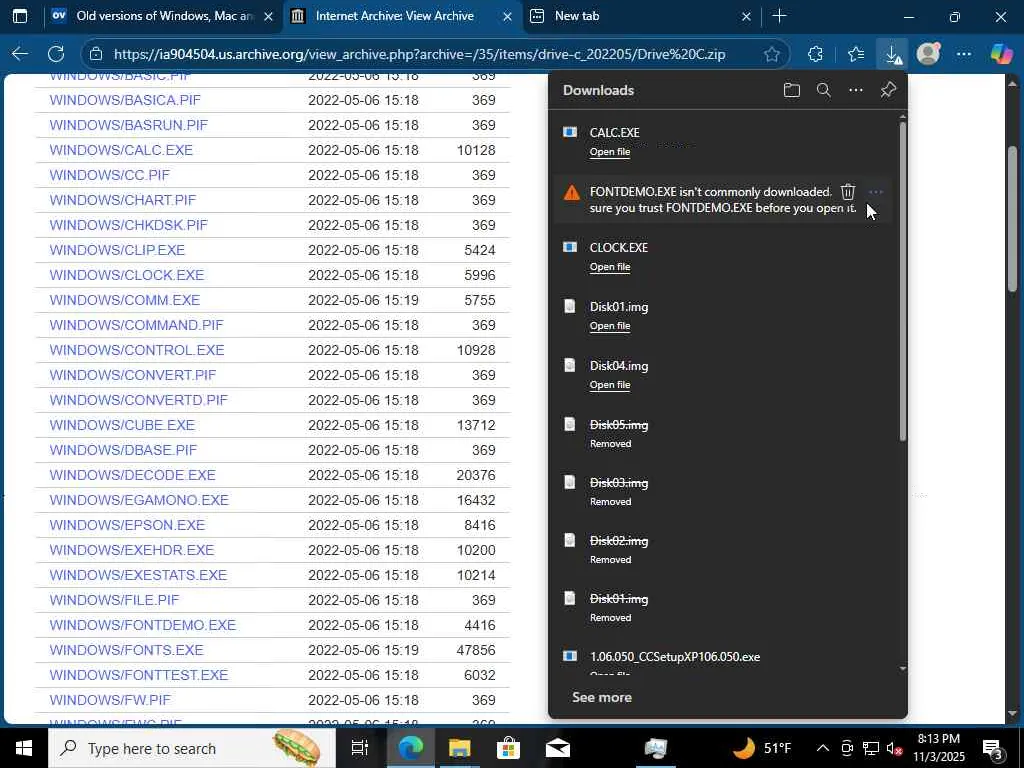Open Edge Settings and more menu

964,54
